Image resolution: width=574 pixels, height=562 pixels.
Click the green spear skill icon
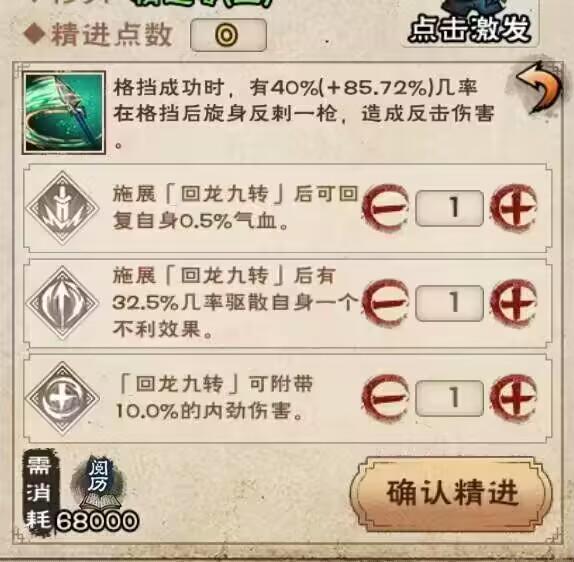64,113
